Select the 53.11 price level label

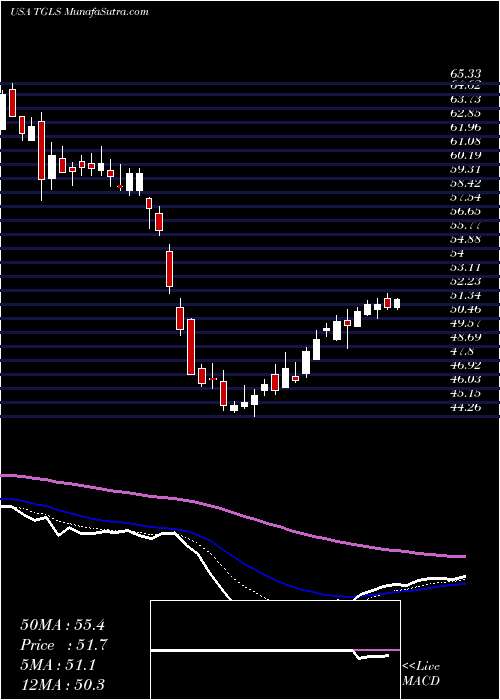(x=466, y=267)
